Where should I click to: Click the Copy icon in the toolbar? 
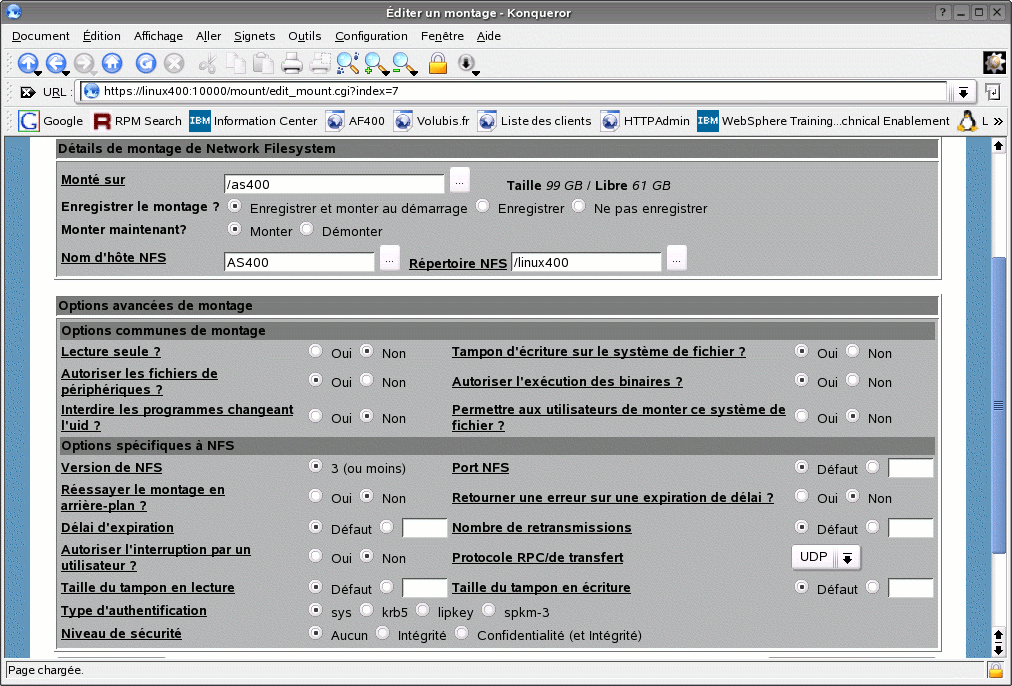[x=236, y=63]
